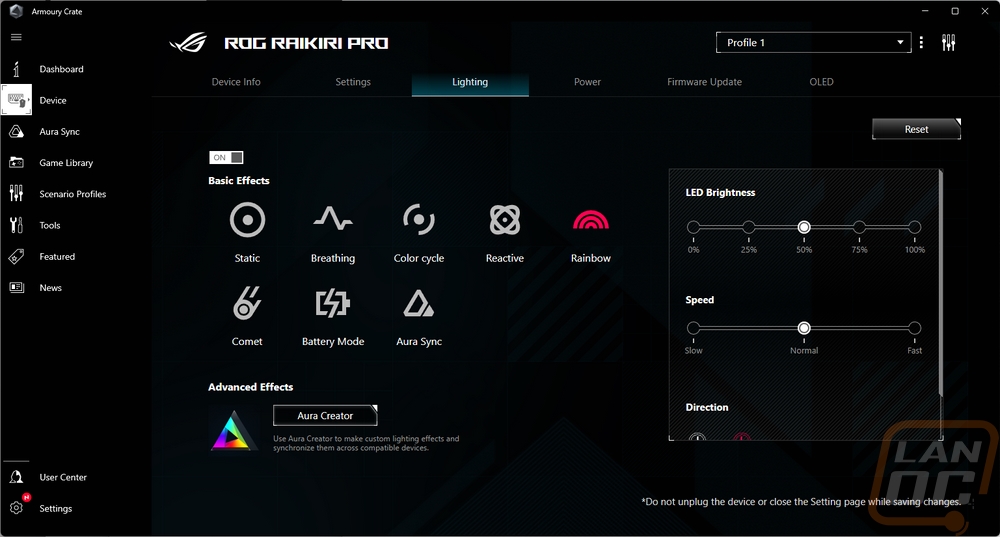Select the Static lighting effect icon
The image size is (1000, 537).
point(247,220)
